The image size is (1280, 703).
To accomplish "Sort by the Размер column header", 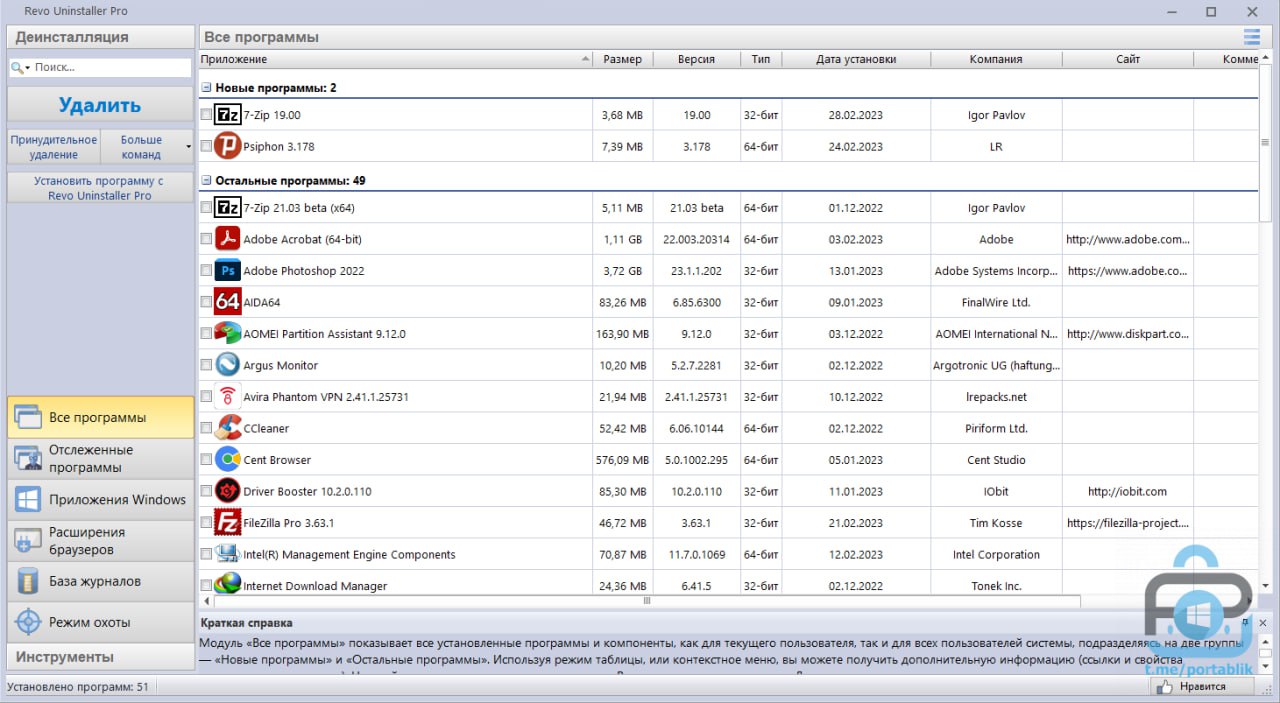I will tap(623, 59).
